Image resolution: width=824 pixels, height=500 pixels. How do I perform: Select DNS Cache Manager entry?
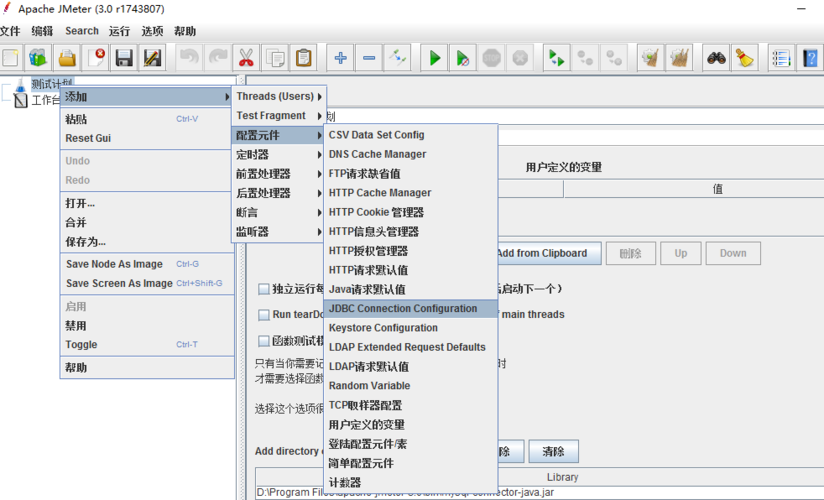point(411,154)
